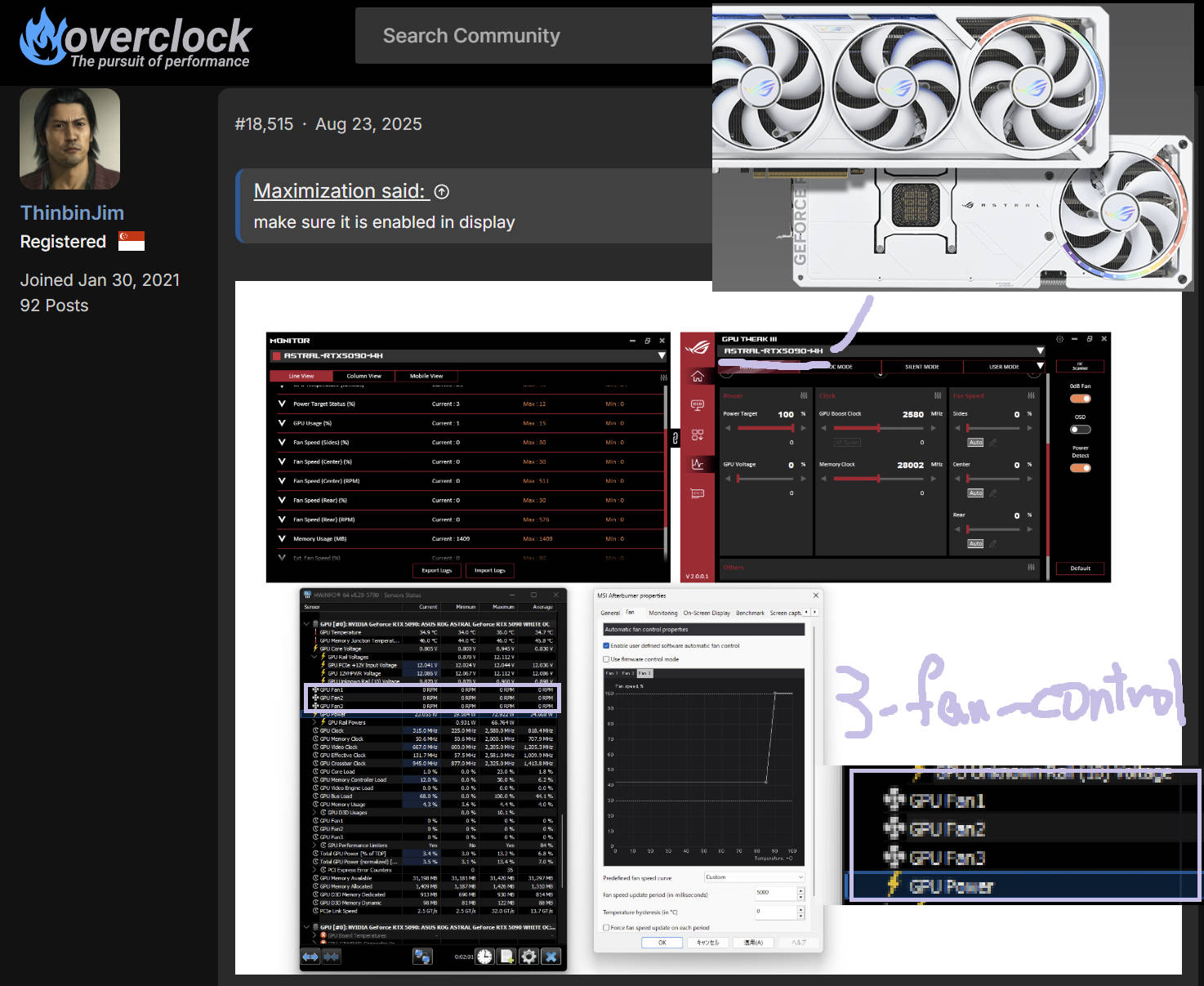
Task: Click the HWiNFO log file icon
Action: click(506, 957)
